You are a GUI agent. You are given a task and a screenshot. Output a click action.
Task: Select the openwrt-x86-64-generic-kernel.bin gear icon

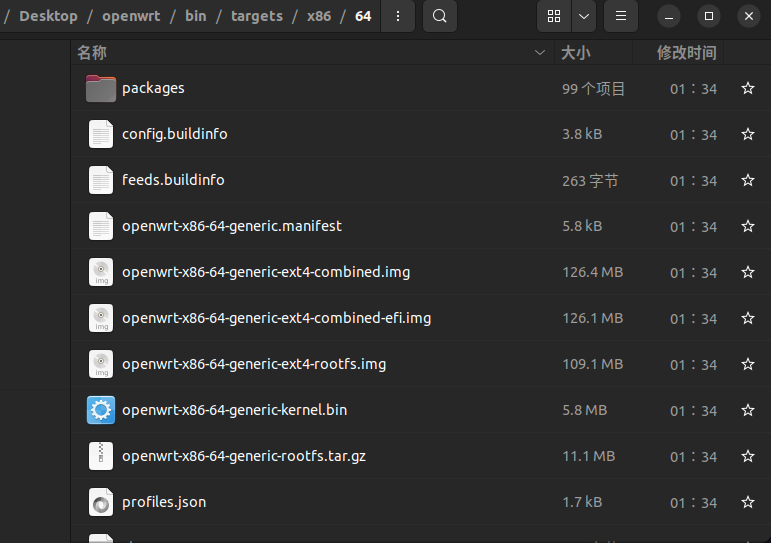coord(101,410)
